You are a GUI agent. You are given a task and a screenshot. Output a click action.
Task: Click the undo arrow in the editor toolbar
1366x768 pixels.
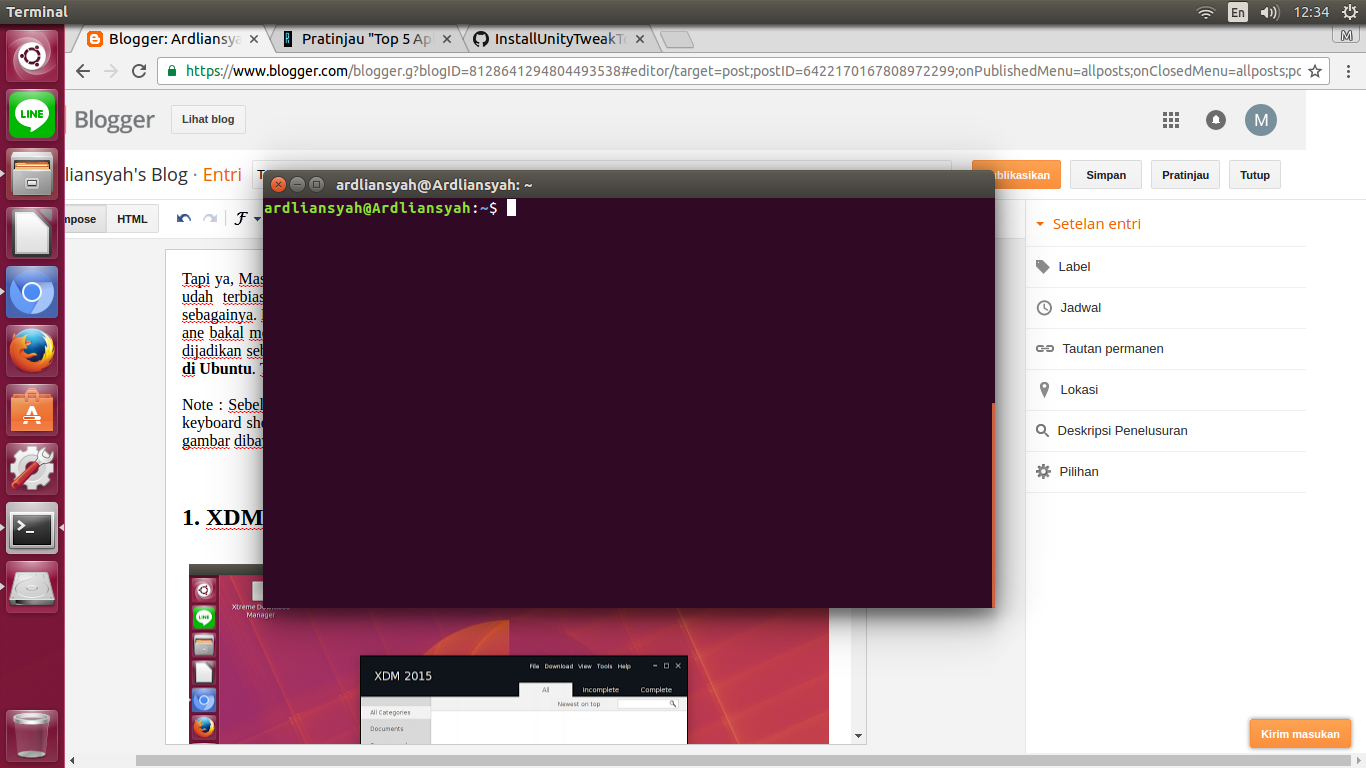tap(184, 218)
